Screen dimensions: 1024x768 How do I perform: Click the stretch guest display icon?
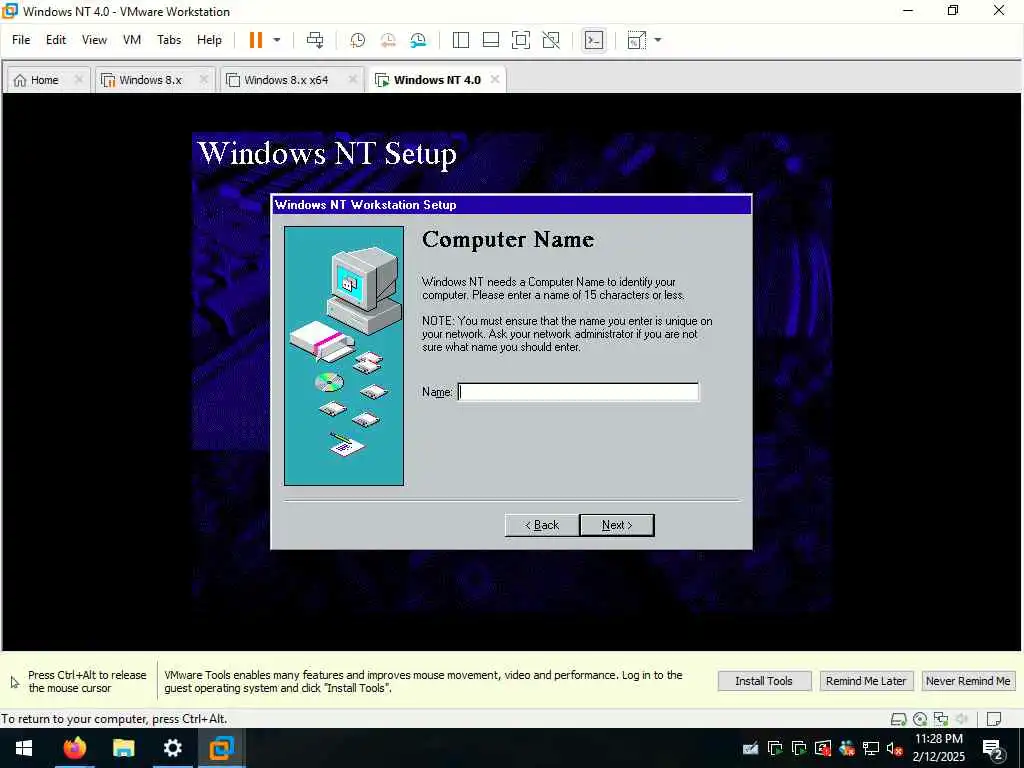636,40
